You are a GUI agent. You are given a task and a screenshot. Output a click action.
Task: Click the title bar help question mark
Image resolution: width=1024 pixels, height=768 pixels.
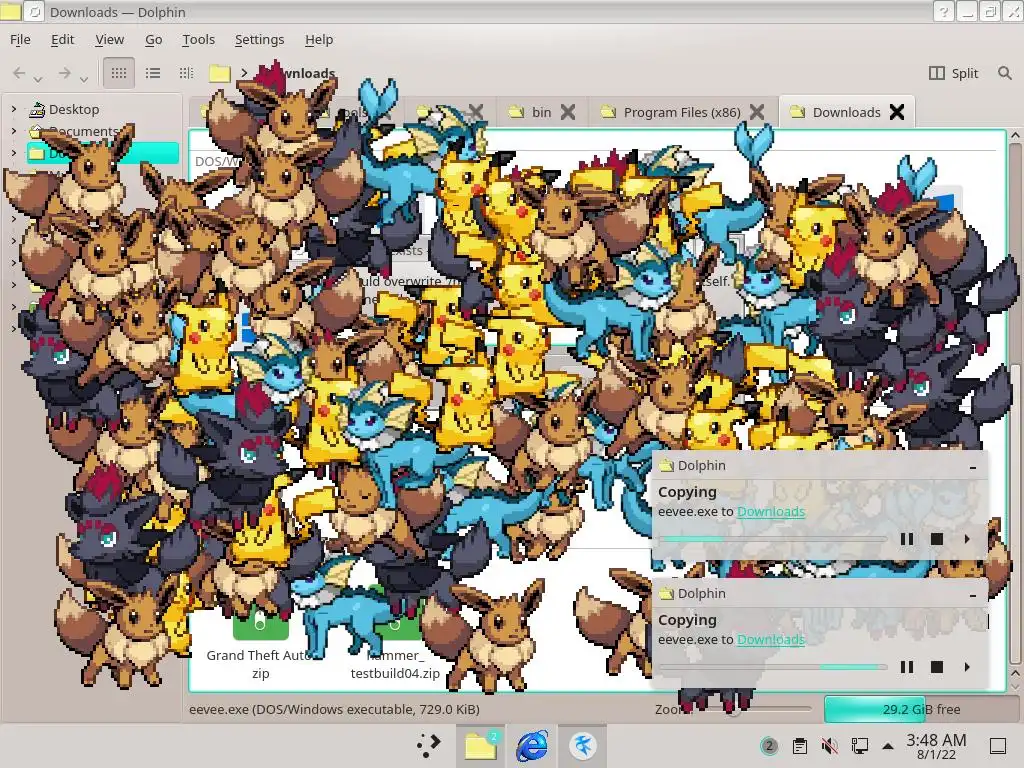pos(943,11)
